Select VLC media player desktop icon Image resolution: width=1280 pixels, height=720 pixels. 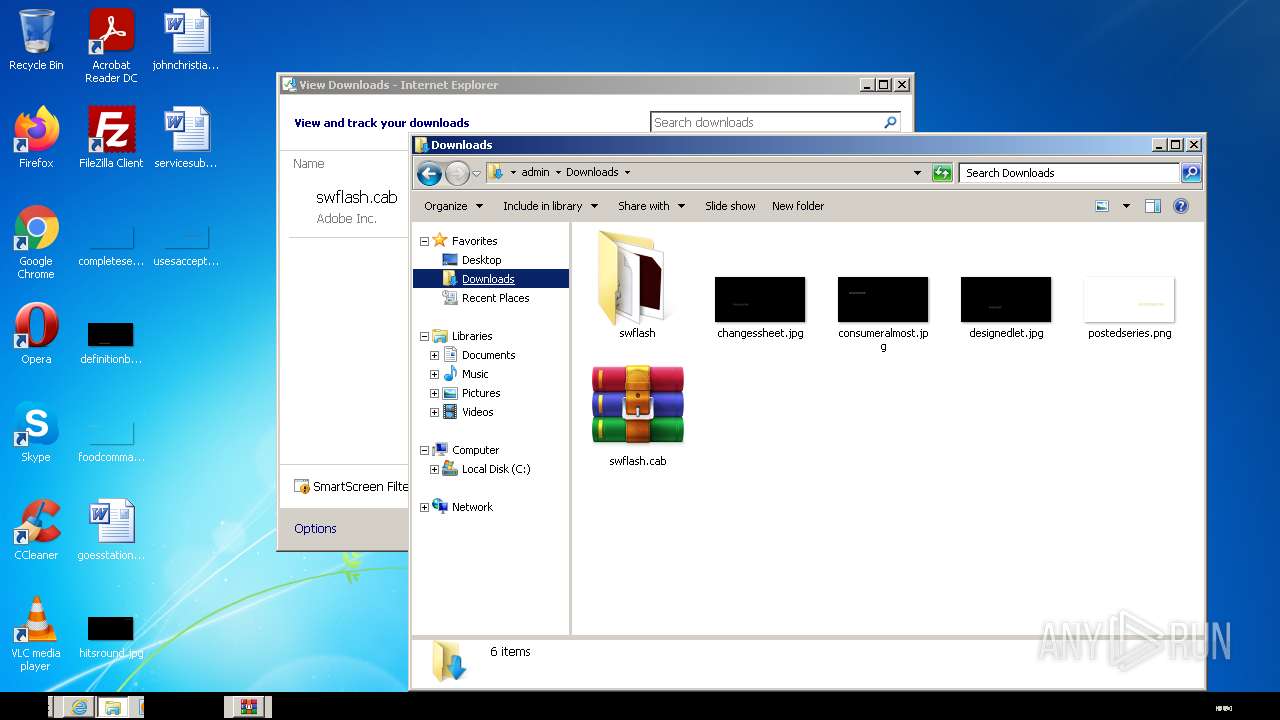click(x=36, y=634)
